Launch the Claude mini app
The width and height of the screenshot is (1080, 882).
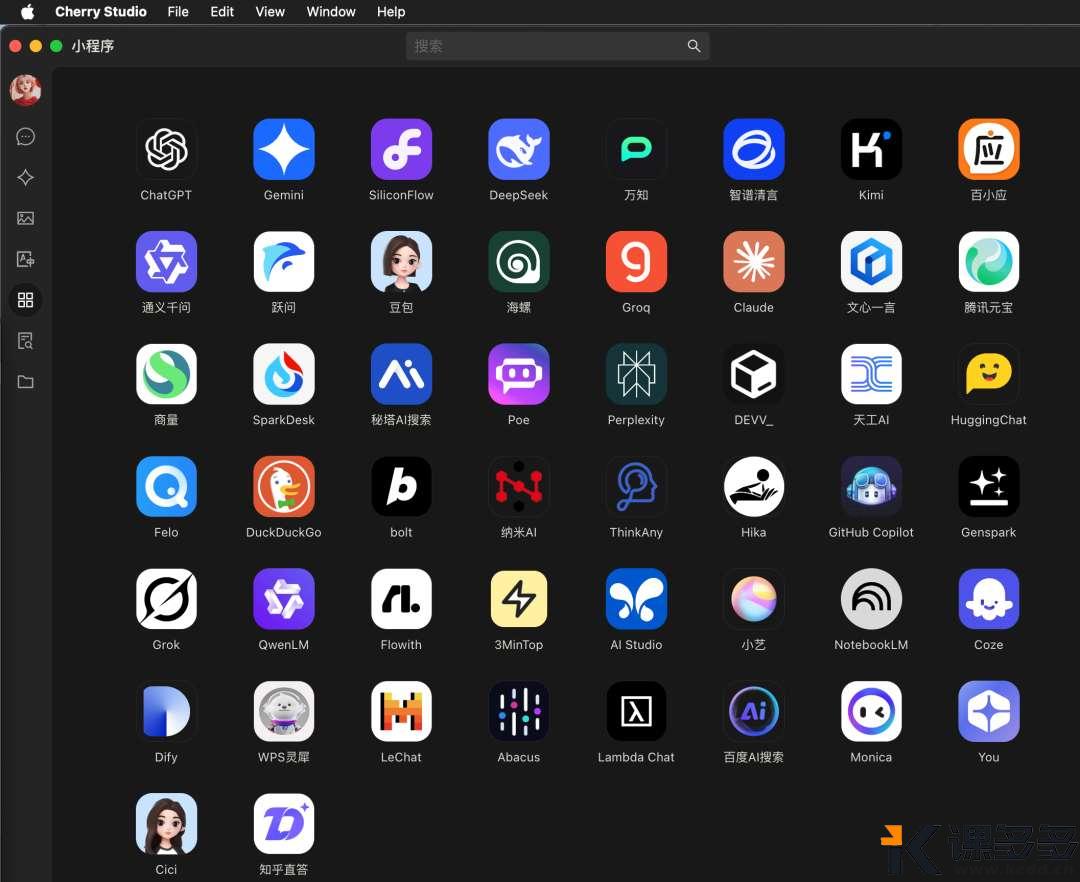coord(754,262)
